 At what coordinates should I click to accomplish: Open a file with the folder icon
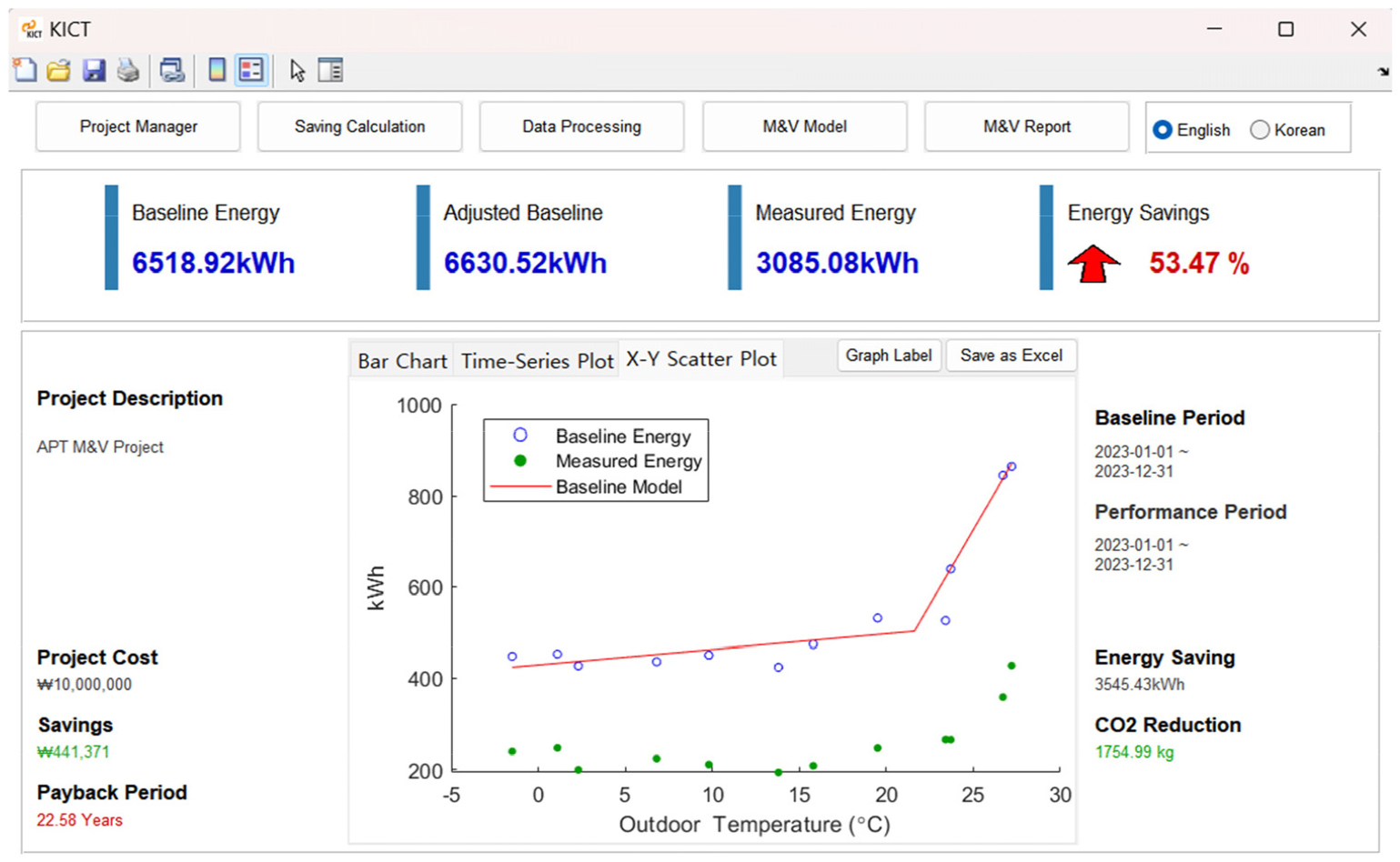(x=58, y=70)
